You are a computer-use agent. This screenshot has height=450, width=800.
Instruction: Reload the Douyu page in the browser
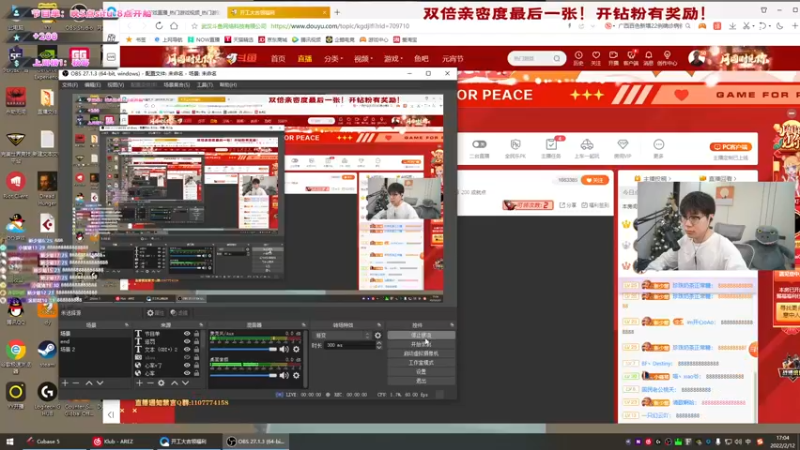[x=159, y=26]
